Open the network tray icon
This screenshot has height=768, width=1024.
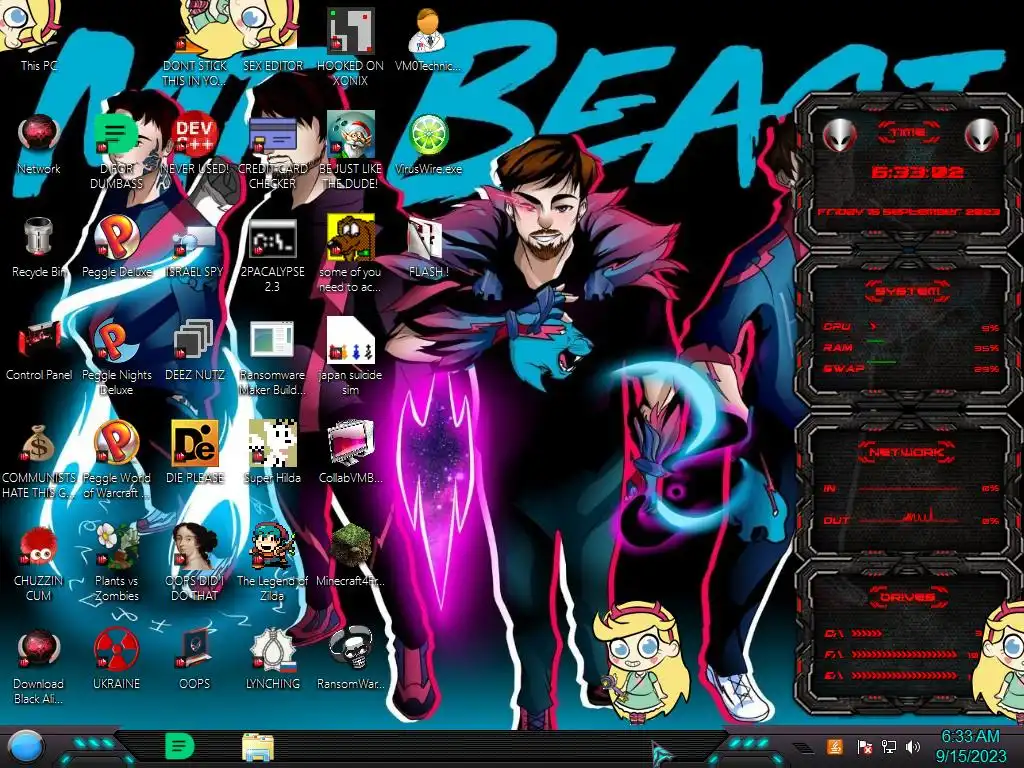pyautogui.click(x=889, y=746)
